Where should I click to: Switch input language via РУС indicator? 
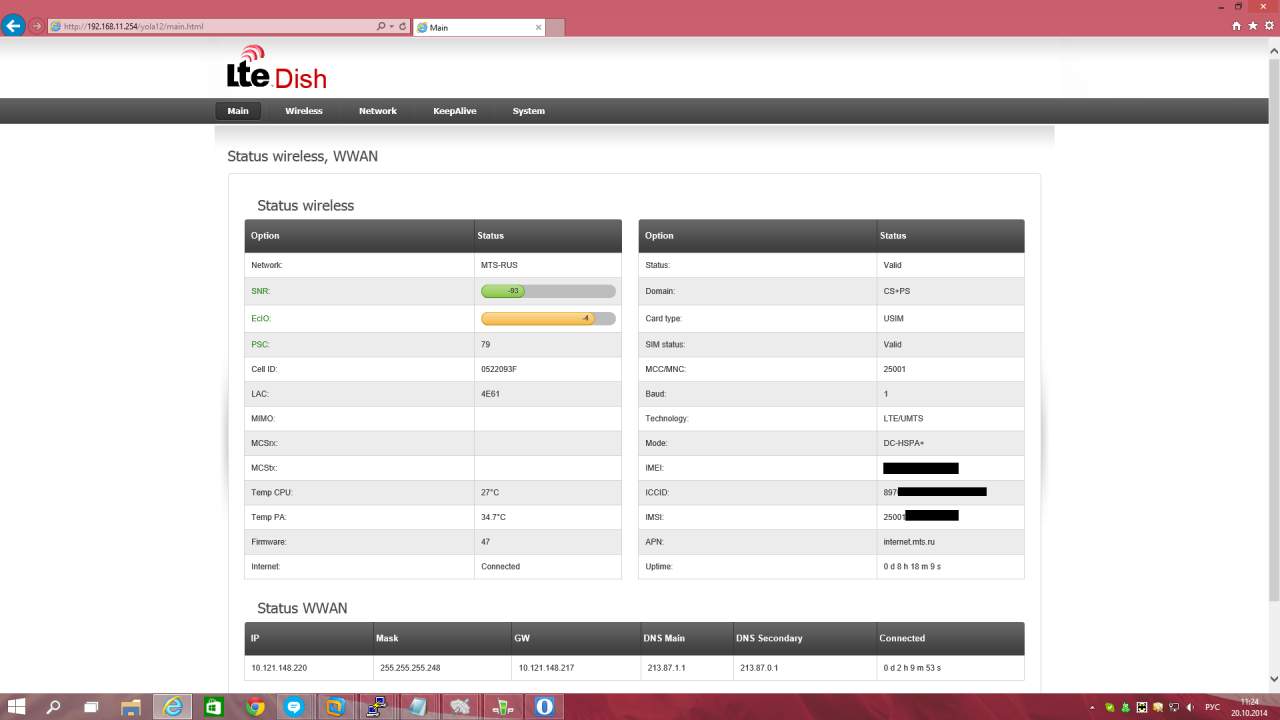point(1212,707)
